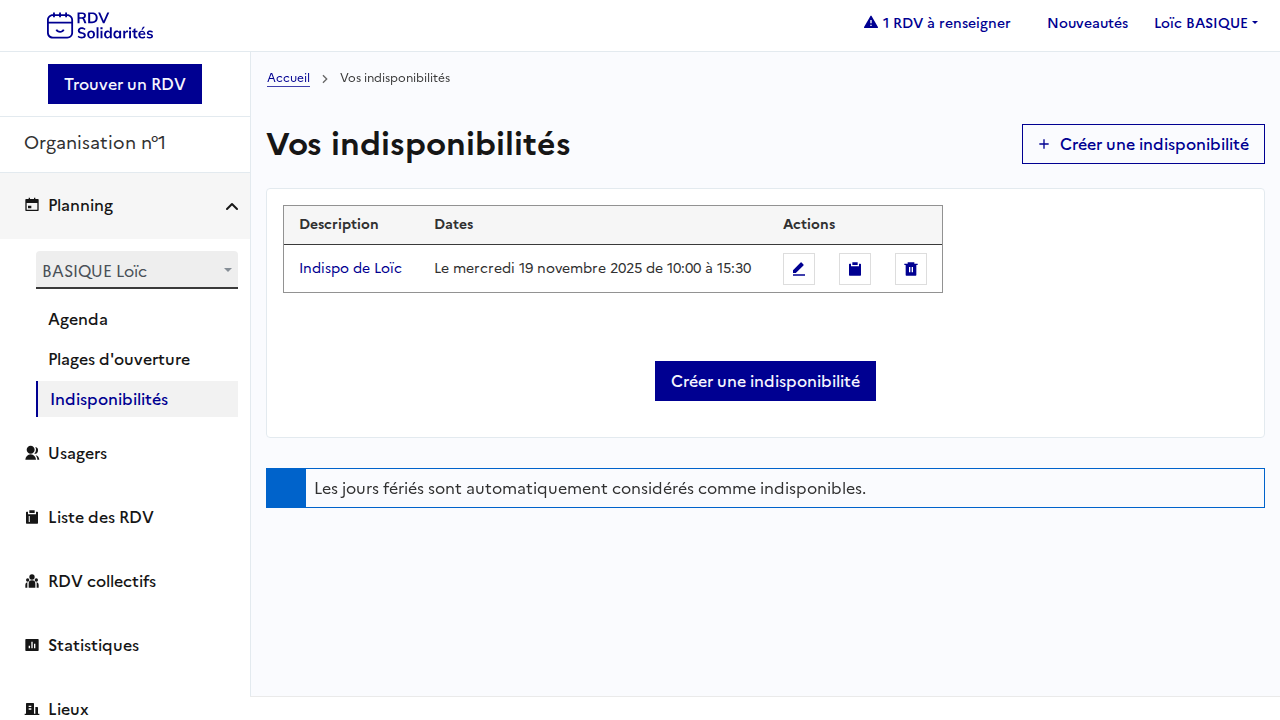Click the trash delete icon in Actions
Screen dimensions: 1280x720
pos(910,269)
